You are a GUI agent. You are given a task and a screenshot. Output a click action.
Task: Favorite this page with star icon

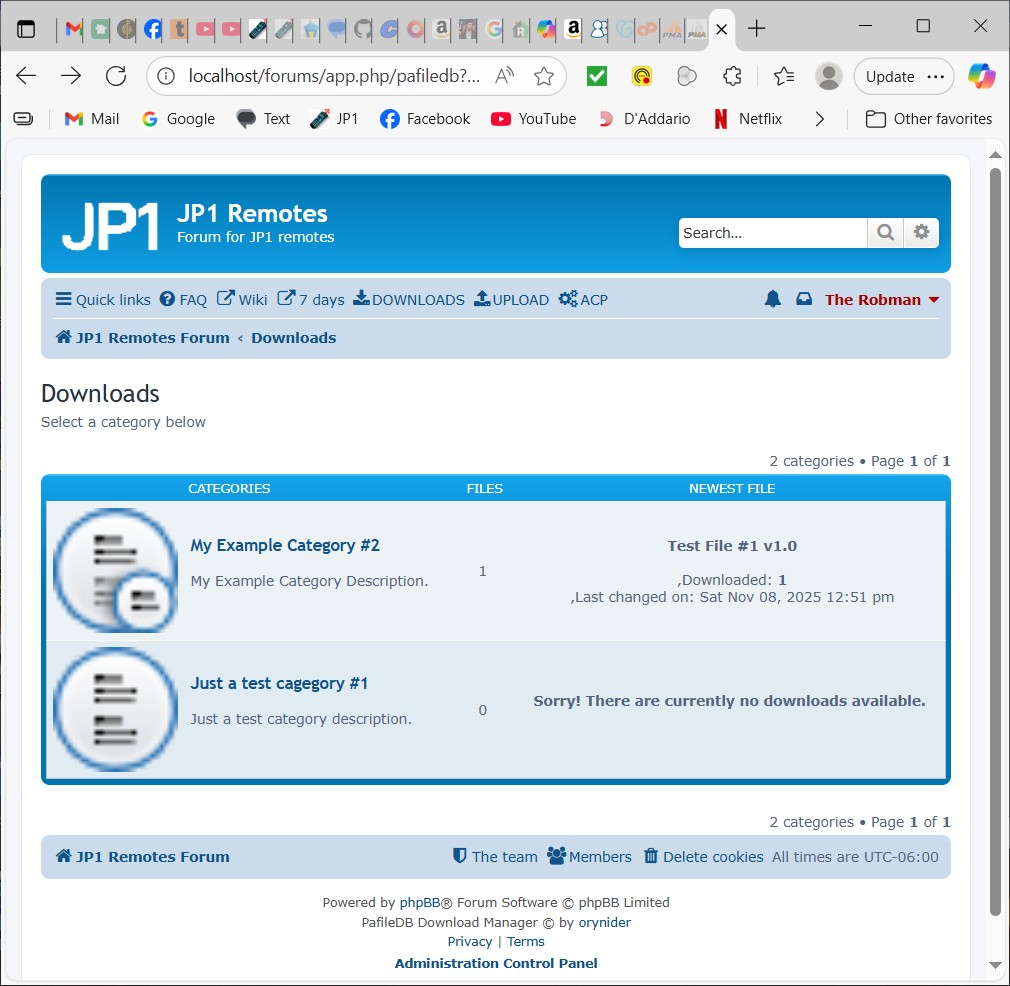[x=544, y=76]
